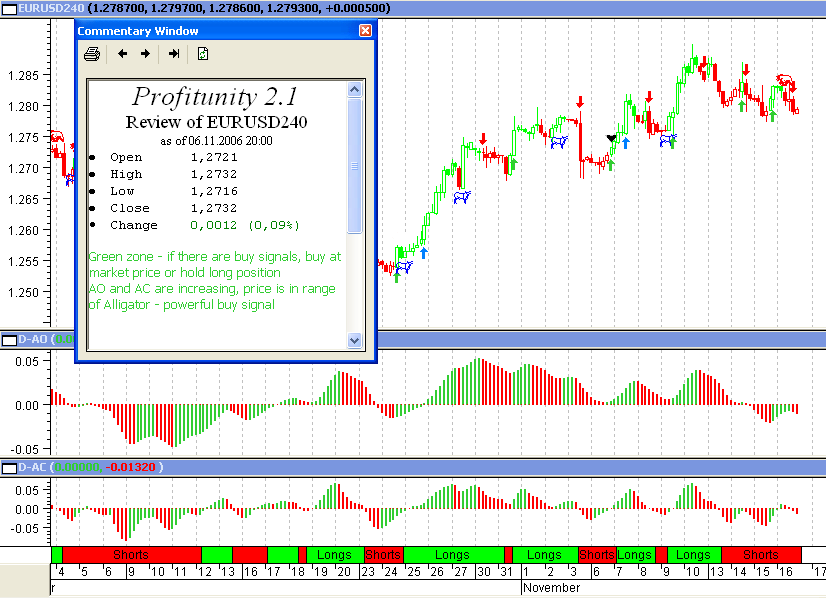This screenshot has width=826, height=598.
Task: Go to previous commentary with left arrow
Action: [x=122, y=54]
